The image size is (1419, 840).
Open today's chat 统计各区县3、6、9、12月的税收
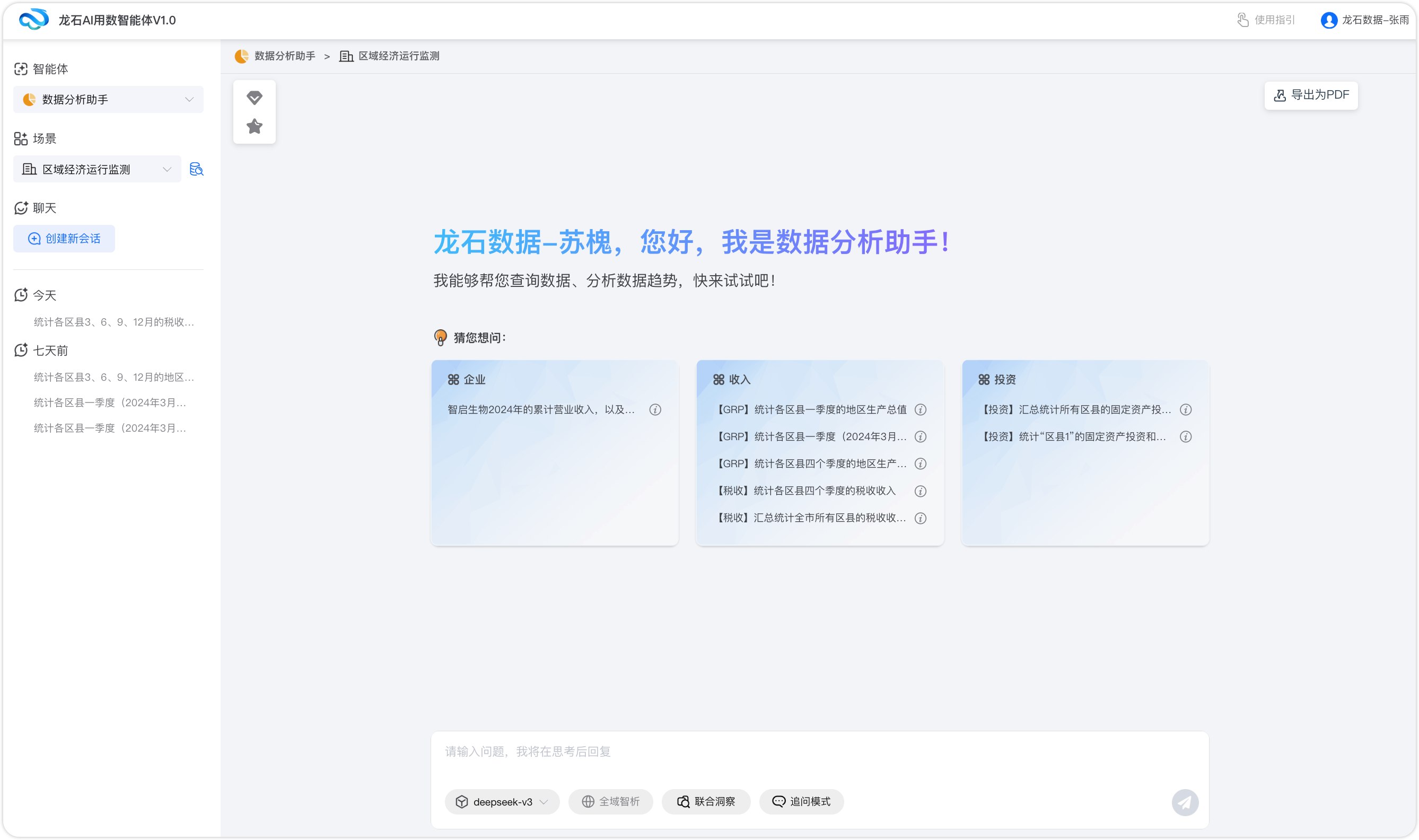(x=113, y=322)
